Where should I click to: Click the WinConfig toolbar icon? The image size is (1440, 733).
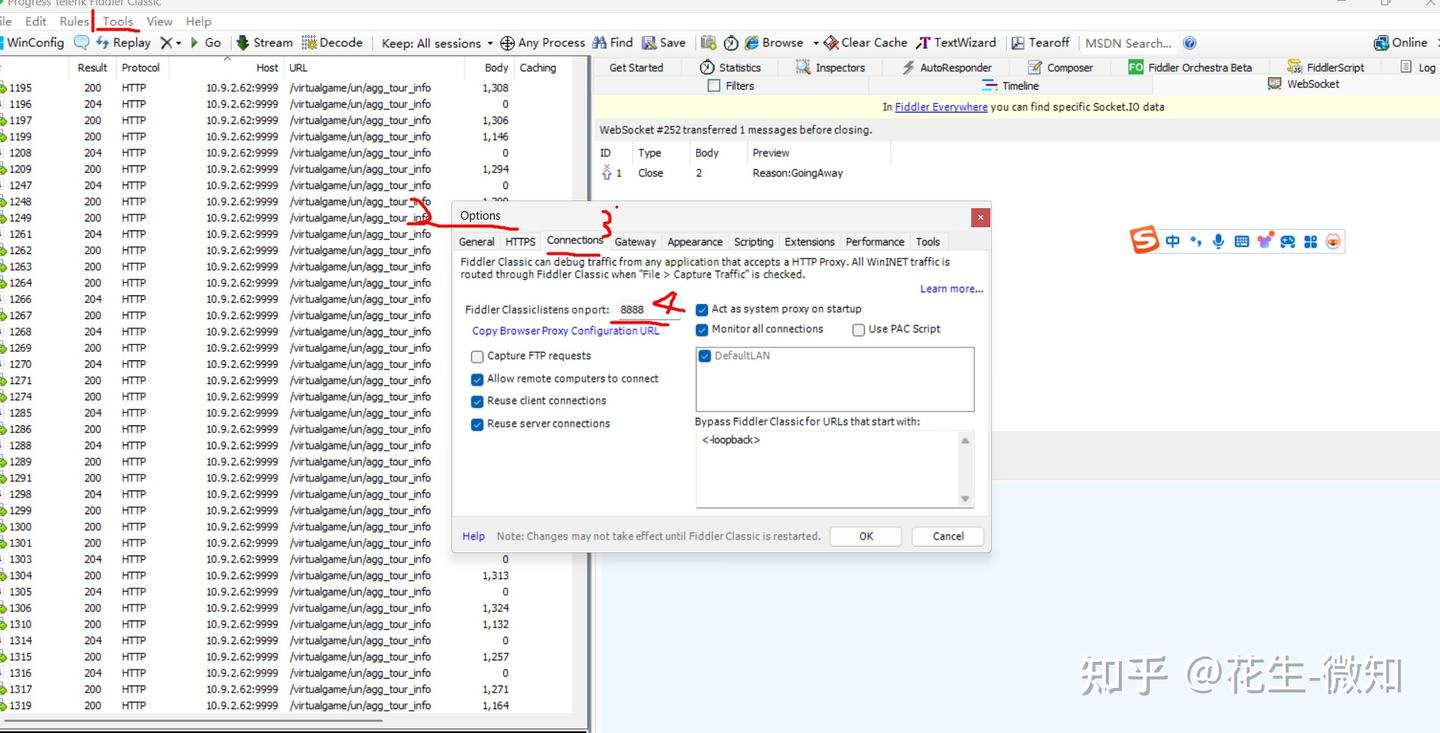(33, 43)
